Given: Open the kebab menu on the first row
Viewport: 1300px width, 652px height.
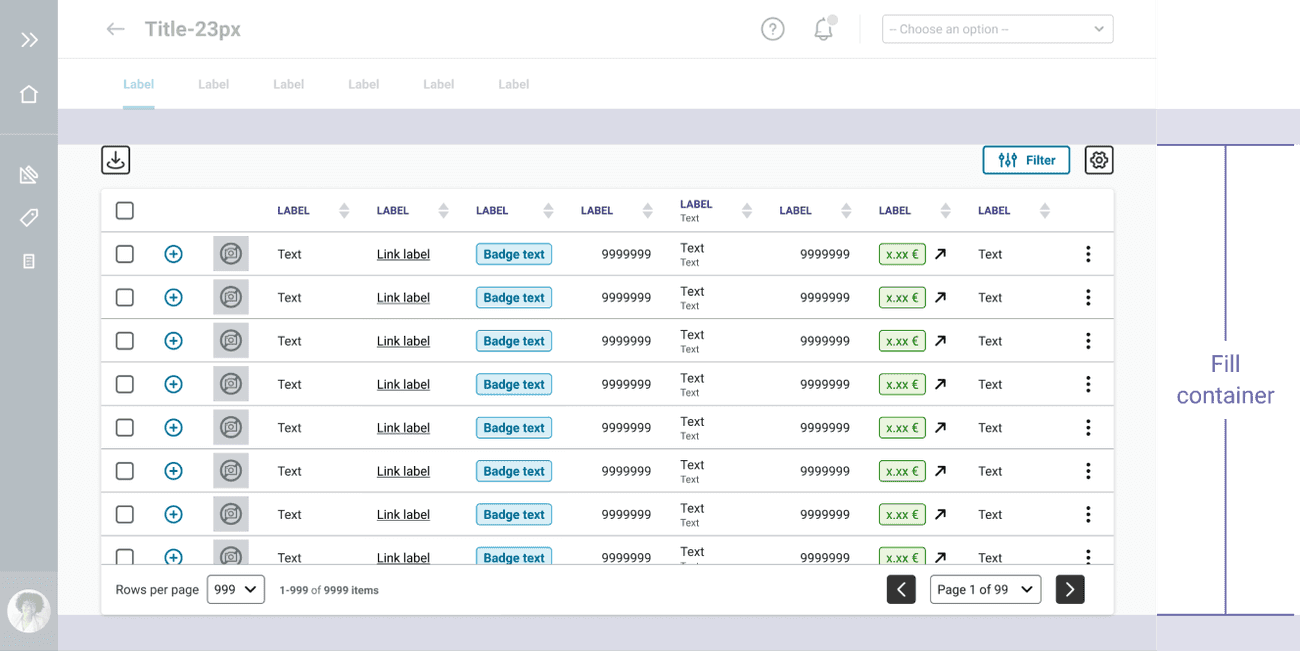Looking at the screenshot, I should (x=1088, y=254).
